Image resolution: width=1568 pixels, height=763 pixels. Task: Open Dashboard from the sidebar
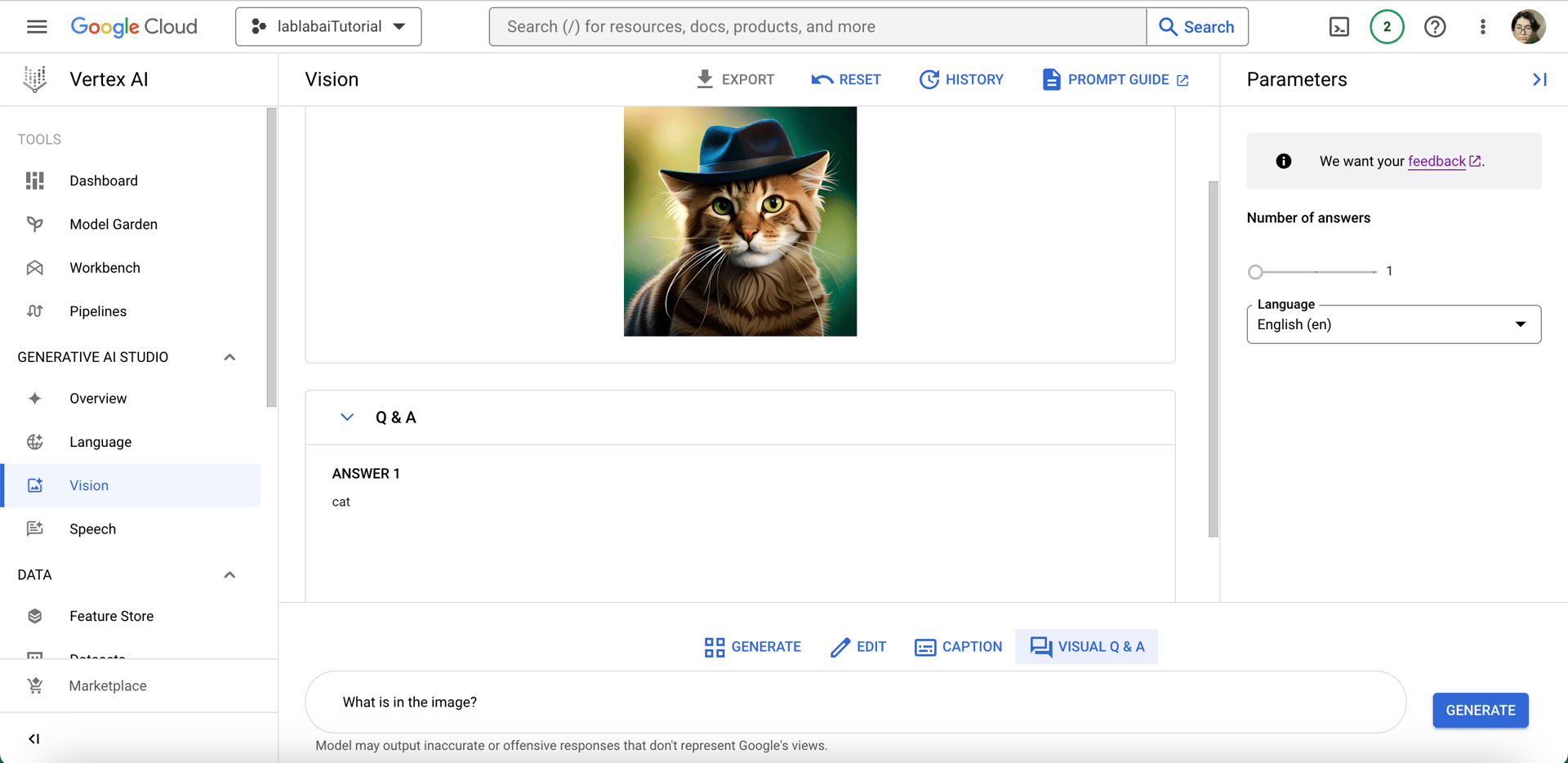[104, 181]
